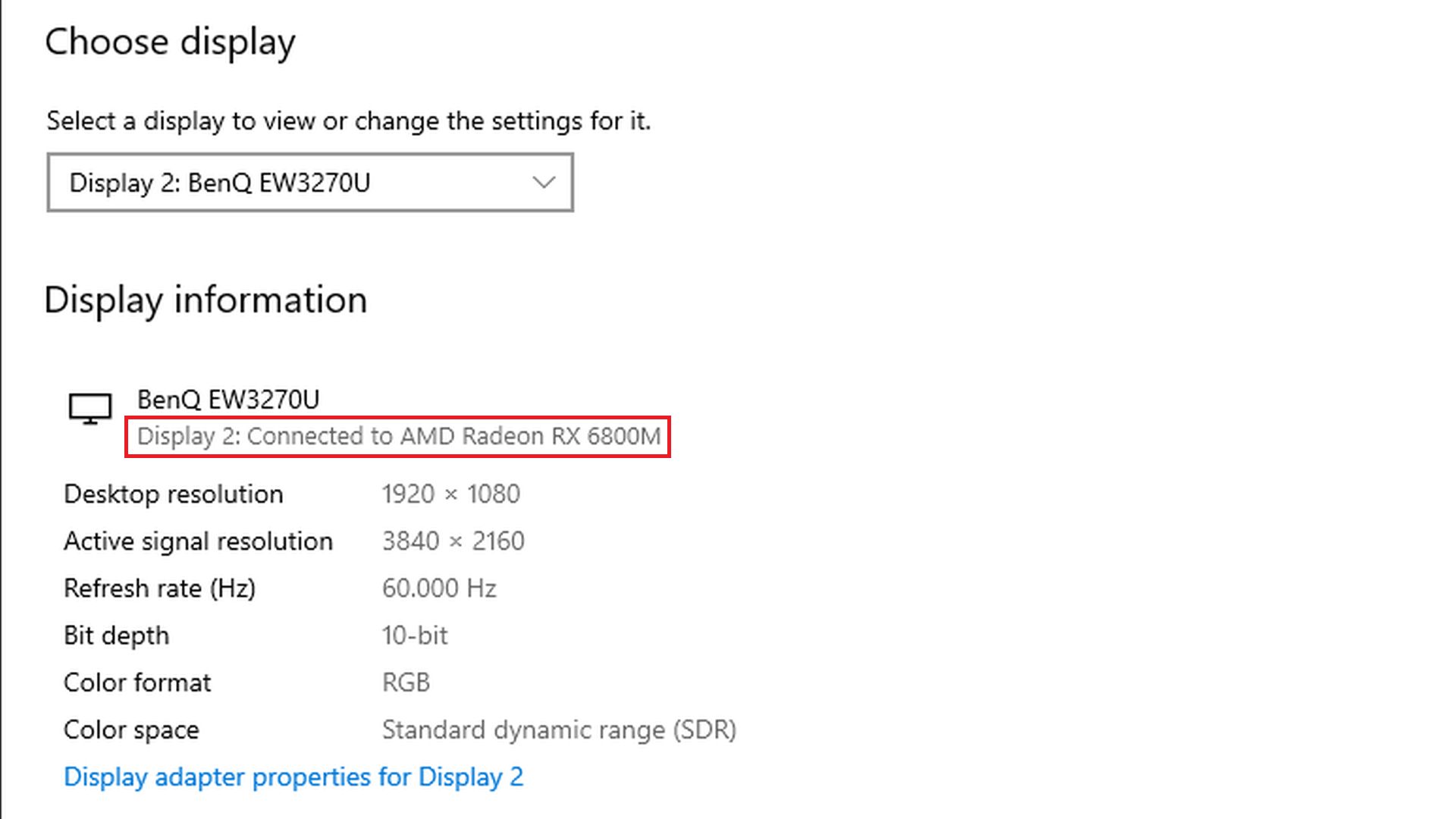Open Display adapter properties for Display 2
Viewport: 1456px width, 819px height.
pyautogui.click(x=293, y=777)
